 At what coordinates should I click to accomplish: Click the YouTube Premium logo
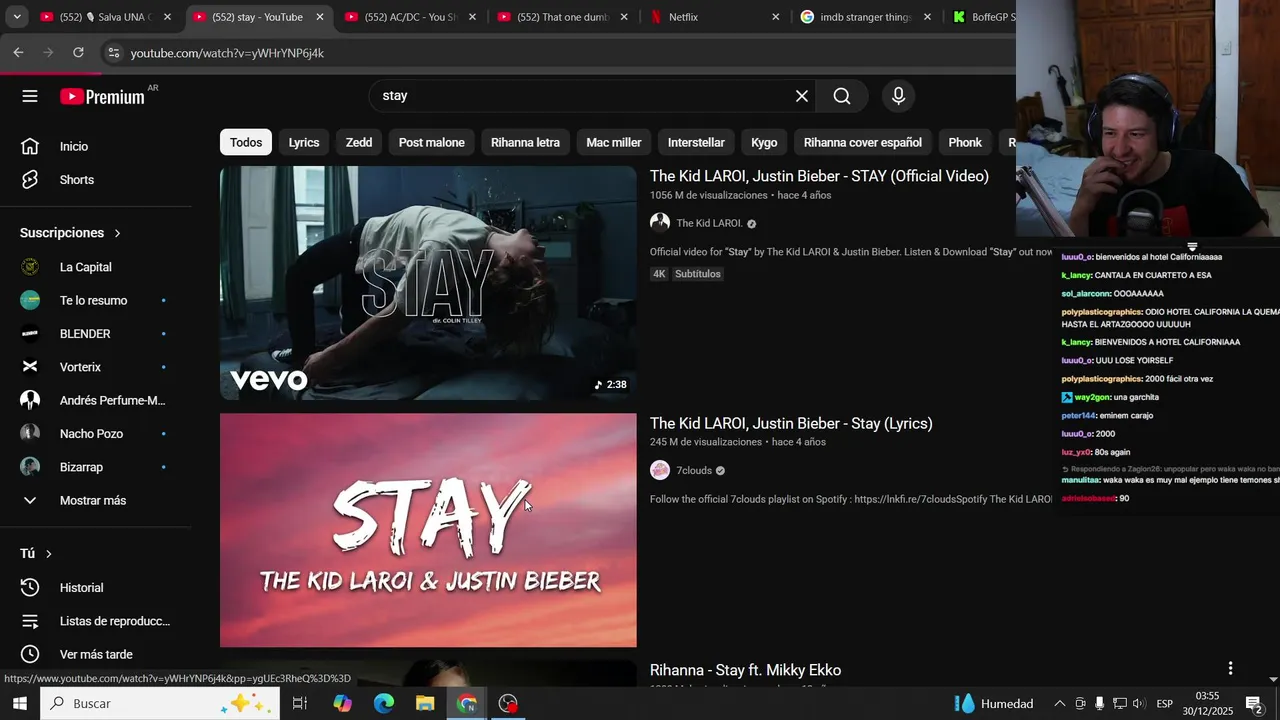(102, 97)
